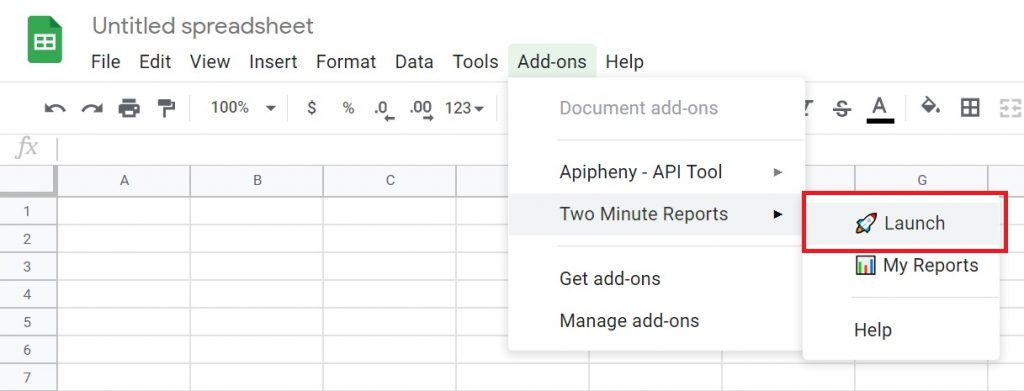Screen dimensions: 1024x391
Task: Click the undo arrow icon
Action: tap(55, 108)
